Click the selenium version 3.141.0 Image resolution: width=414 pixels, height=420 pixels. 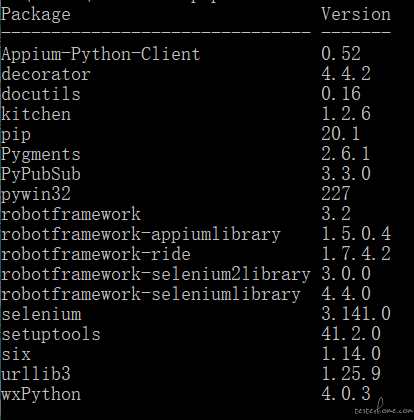pyautogui.click(x=356, y=313)
